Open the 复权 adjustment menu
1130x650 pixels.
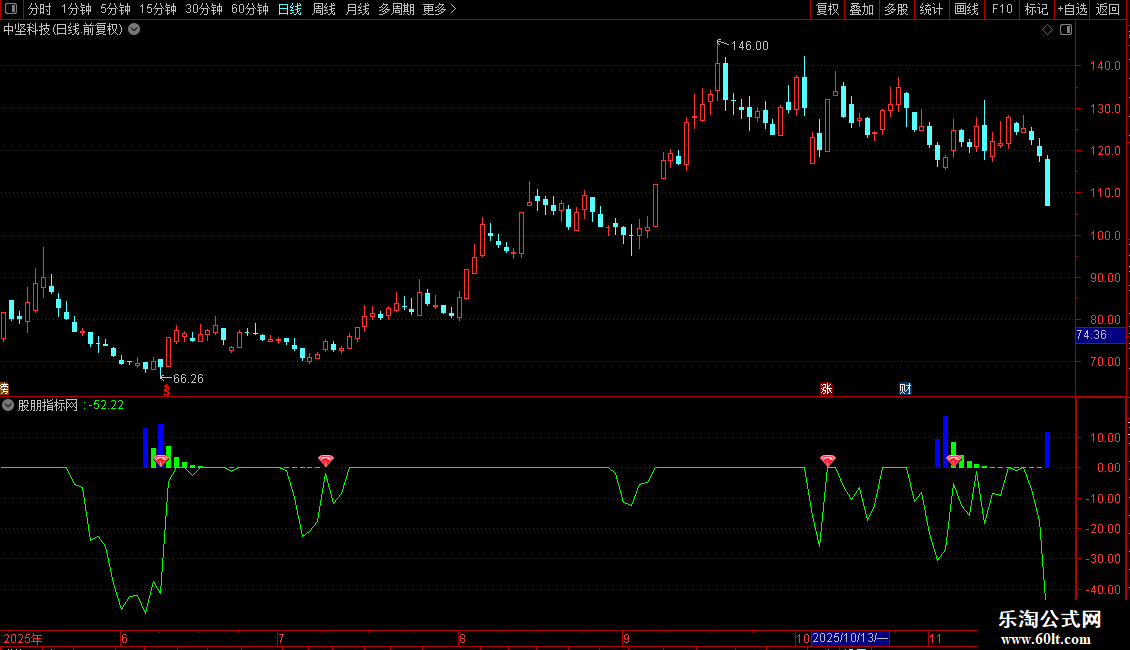(x=827, y=9)
